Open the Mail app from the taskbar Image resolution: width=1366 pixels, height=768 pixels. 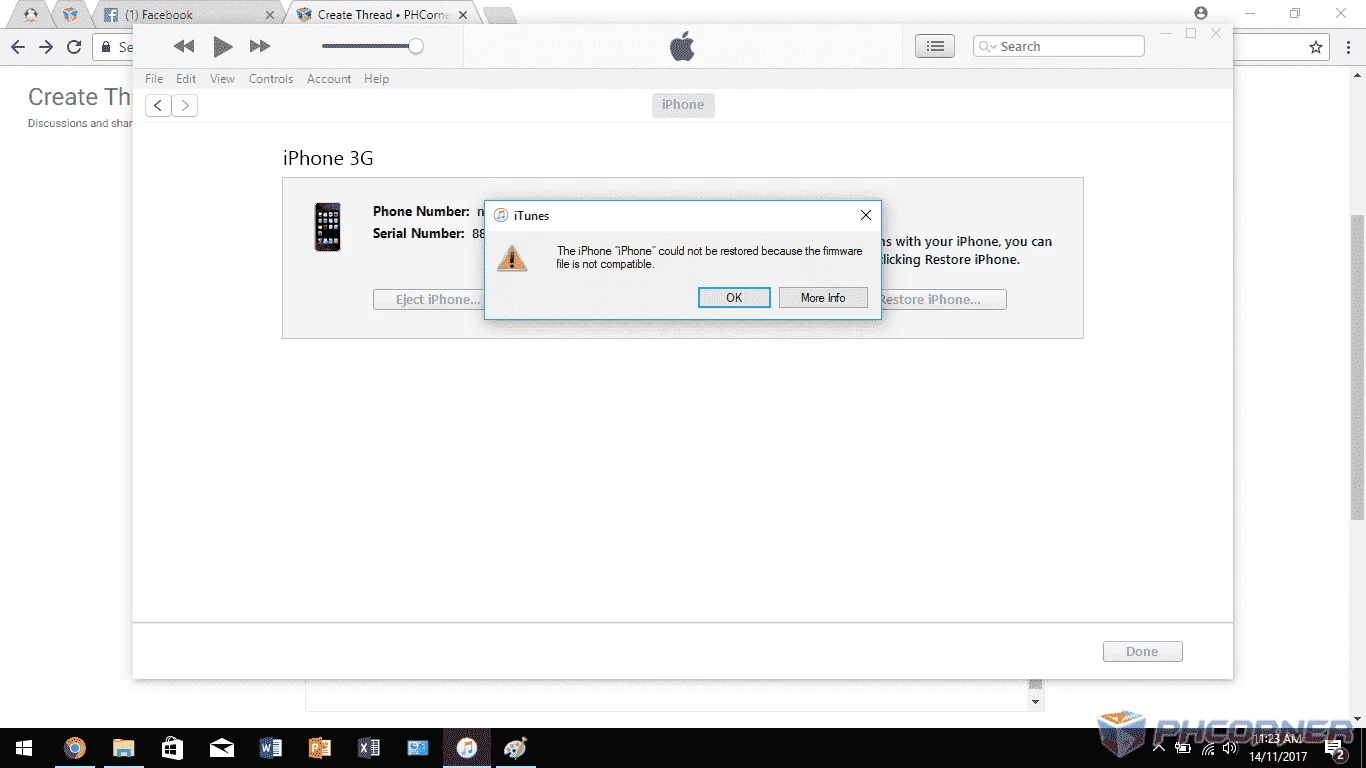221,748
